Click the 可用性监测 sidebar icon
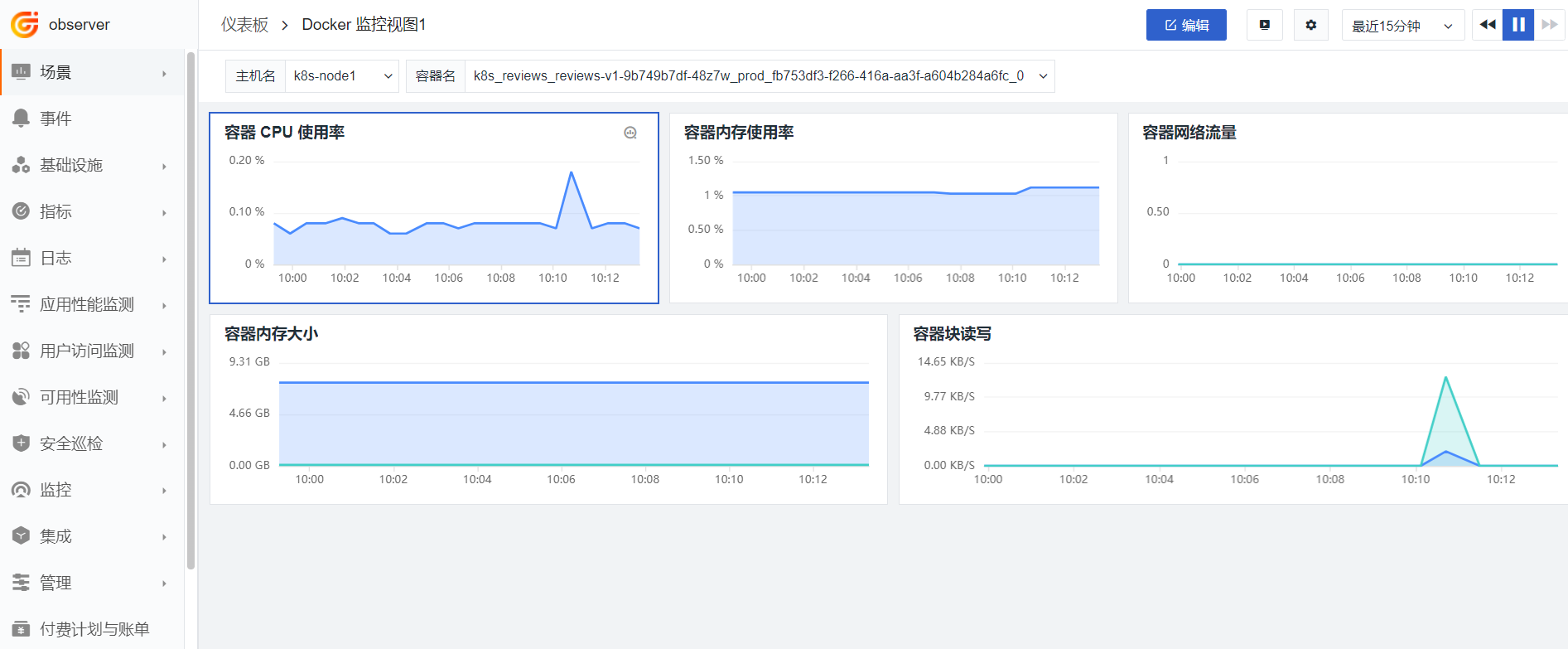This screenshot has width=1568, height=649. click(22, 397)
